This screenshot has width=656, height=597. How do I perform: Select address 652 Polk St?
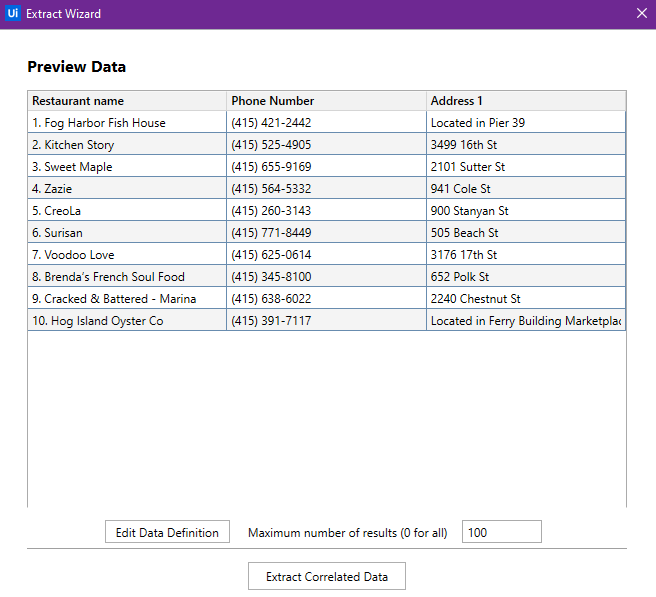click(x=526, y=277)
